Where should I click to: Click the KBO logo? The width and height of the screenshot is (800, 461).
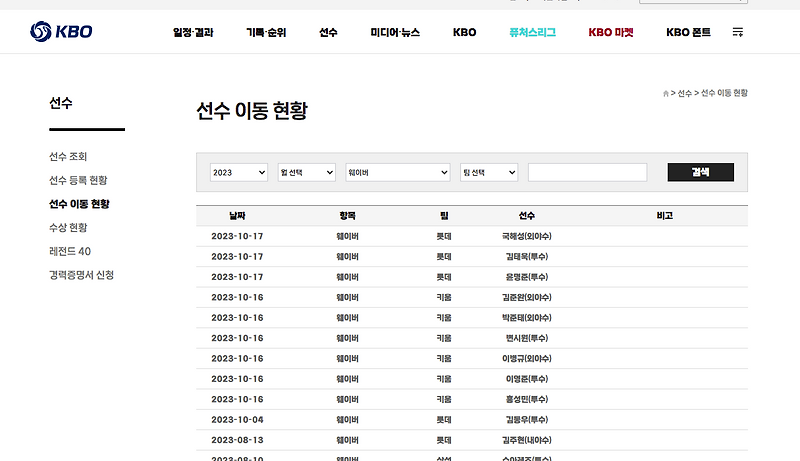tap(61, 32)
